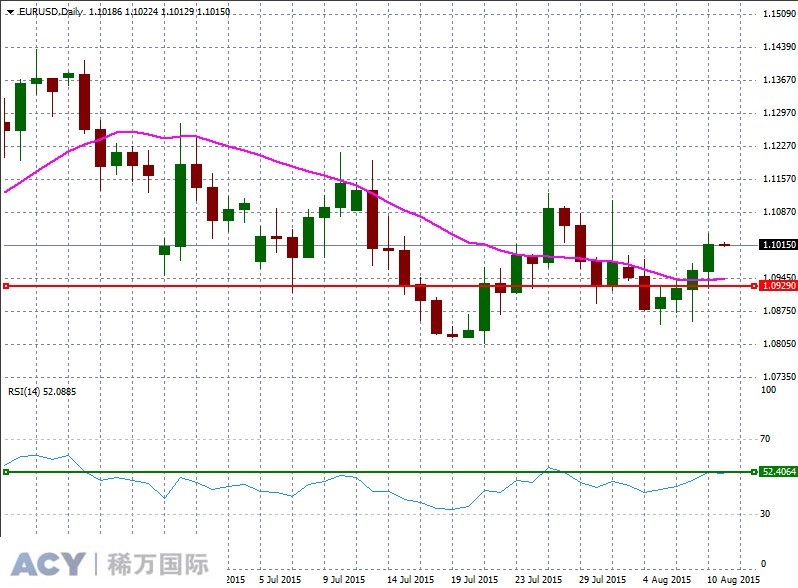Click the red price tag 1.09290

coord(779,286)
